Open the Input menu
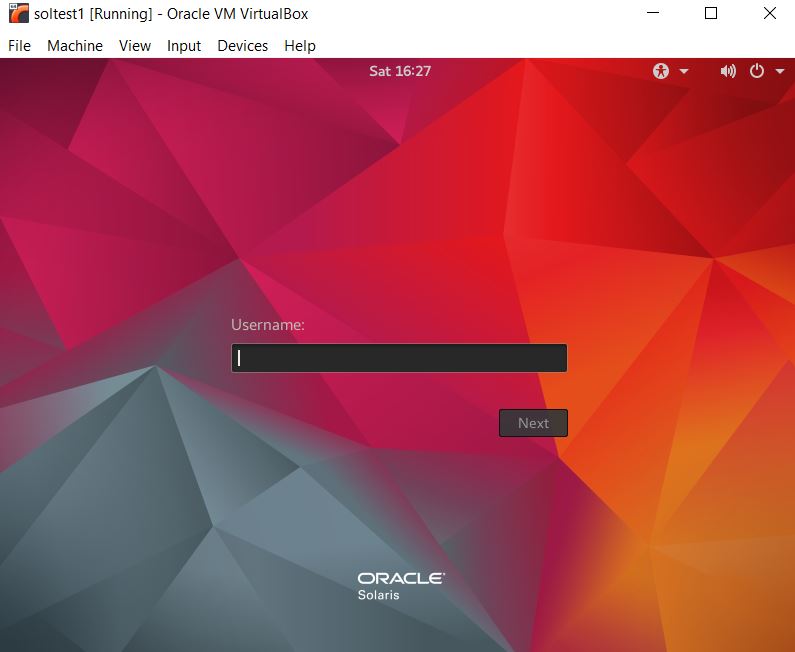795x652 pixels. tap(184, 46)
